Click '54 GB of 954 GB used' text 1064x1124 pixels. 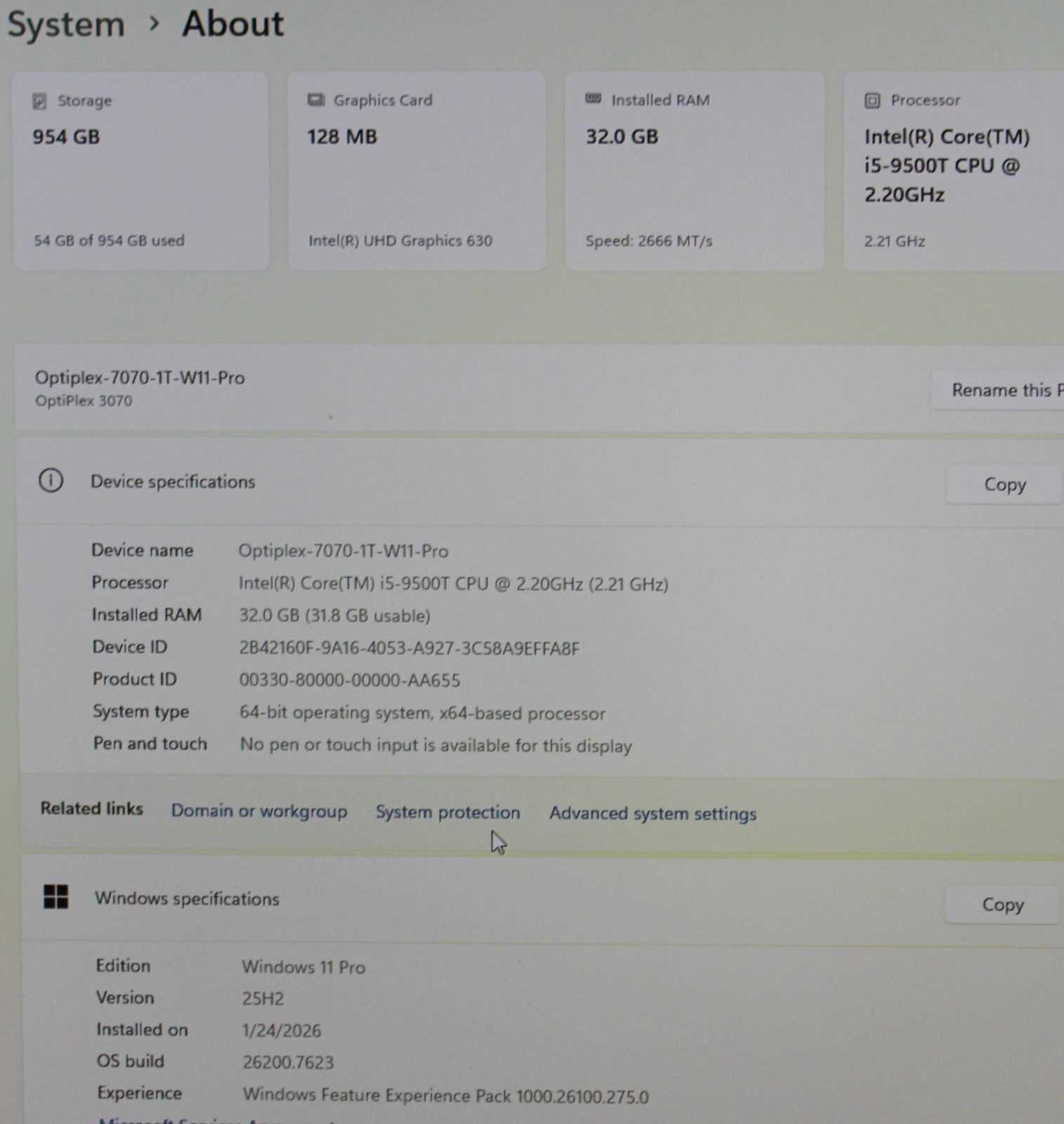(109, 240)
